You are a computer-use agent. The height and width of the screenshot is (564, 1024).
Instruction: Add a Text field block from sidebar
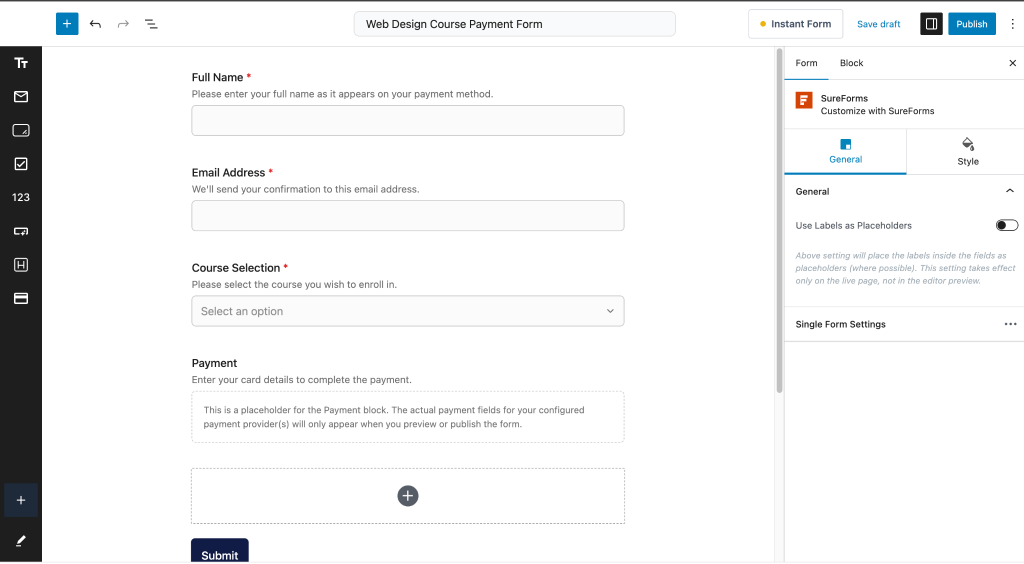click(21, 63)
